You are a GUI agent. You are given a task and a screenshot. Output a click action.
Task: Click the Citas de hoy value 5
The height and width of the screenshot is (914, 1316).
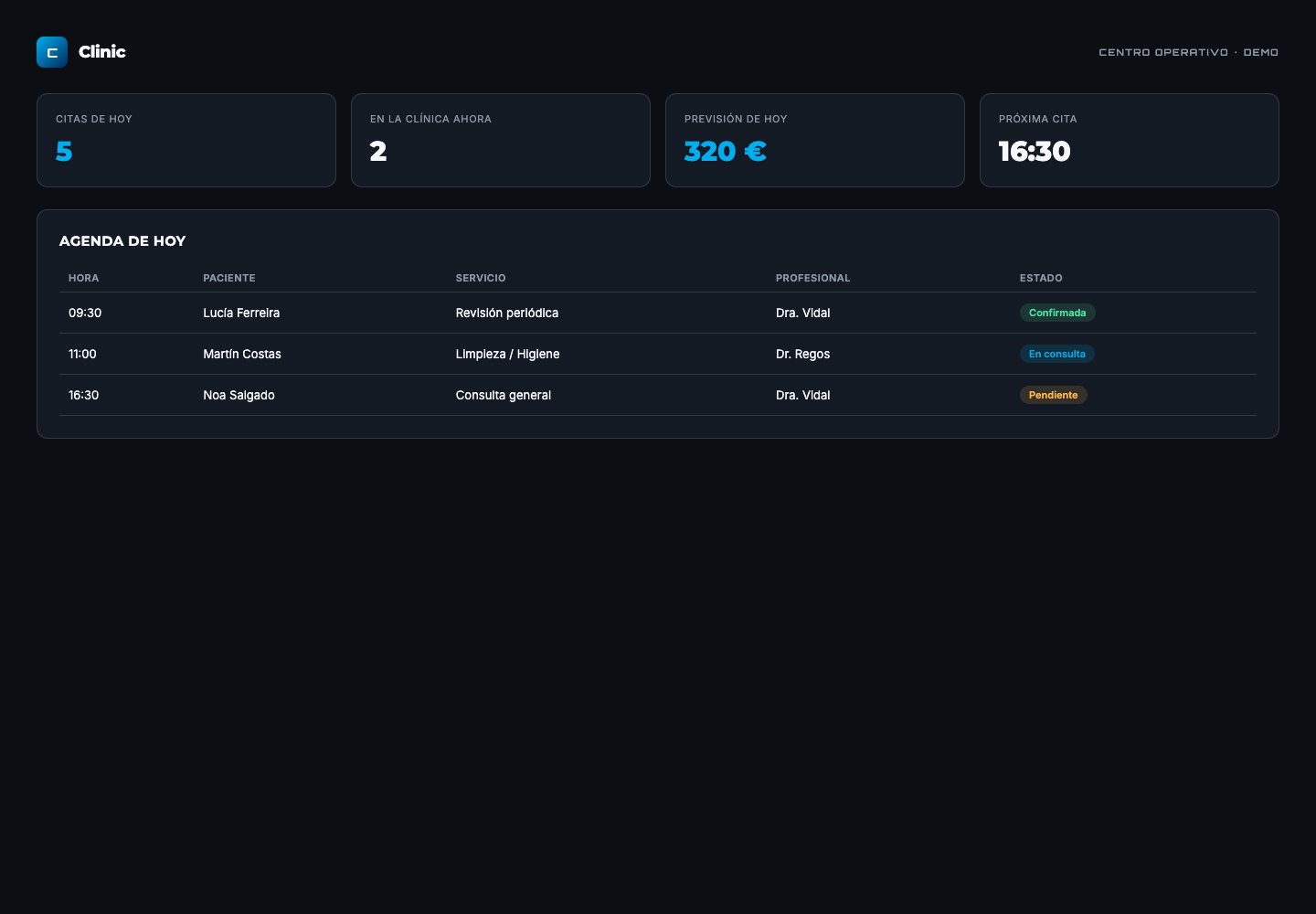point(64,151)
